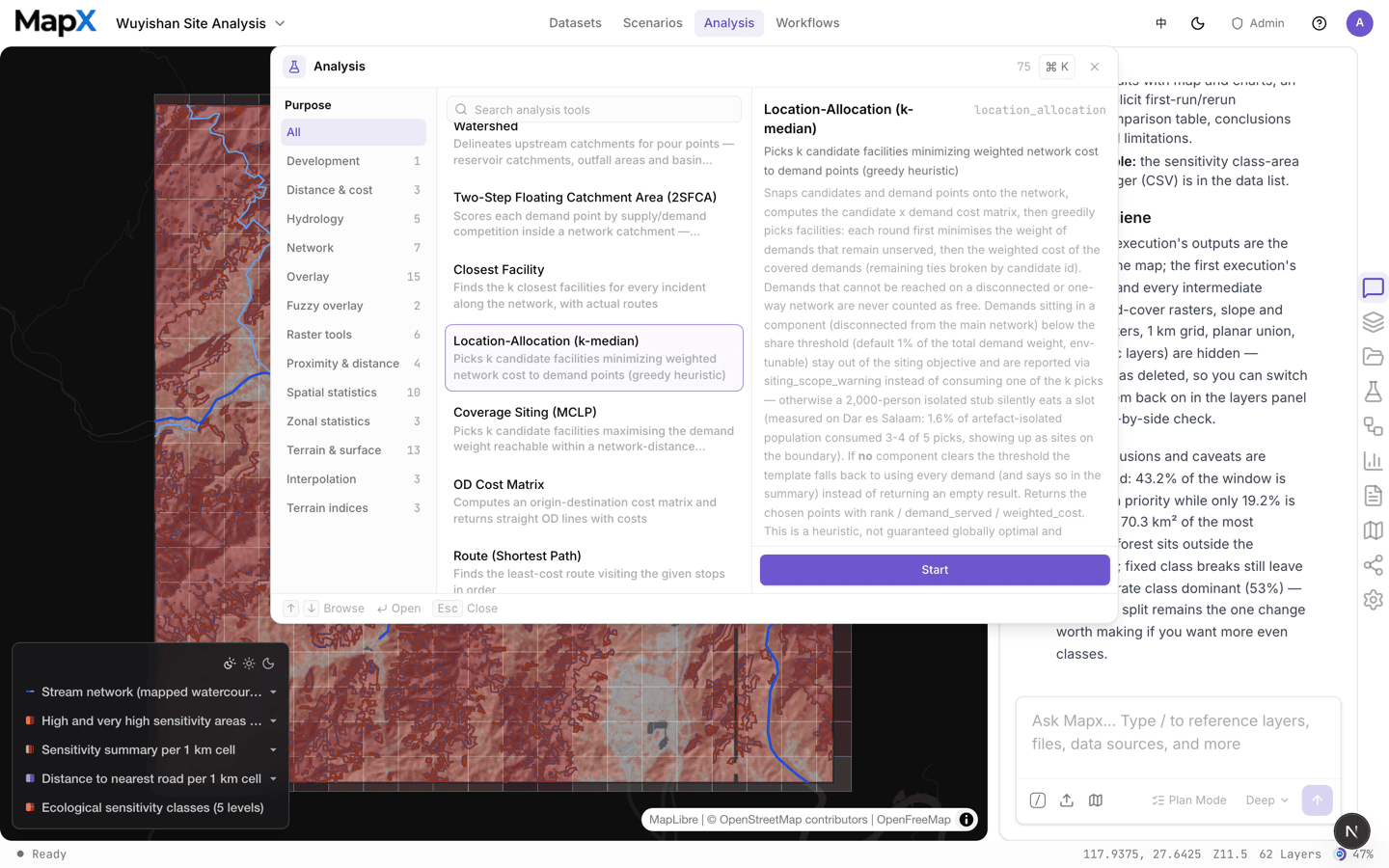1389x868 pixels.
Task: Select the OD Cost Matrix tool
Action: coord(594,502)
